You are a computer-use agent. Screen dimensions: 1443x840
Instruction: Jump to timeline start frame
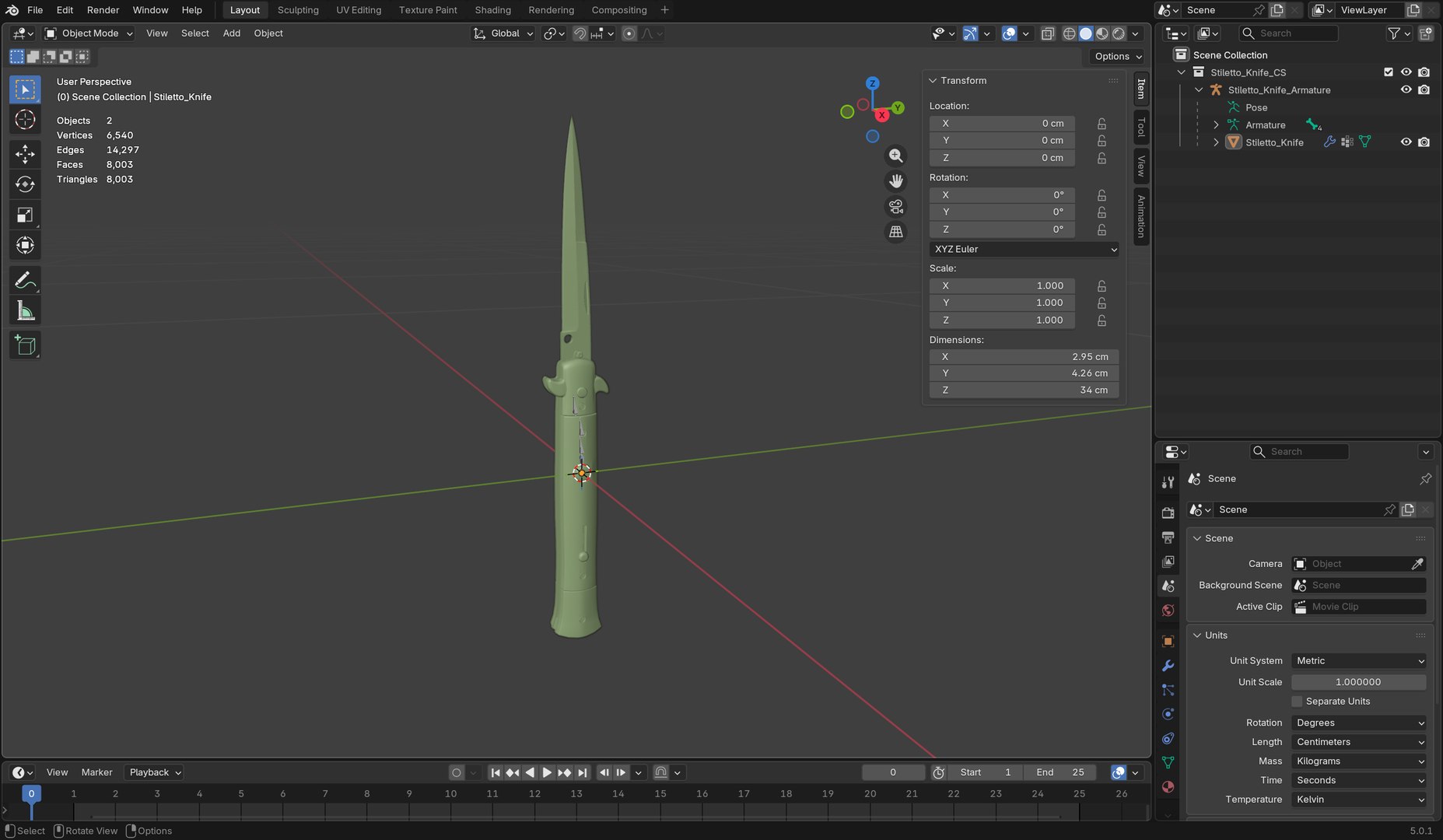pyautogui.click(x=496, y=772)
